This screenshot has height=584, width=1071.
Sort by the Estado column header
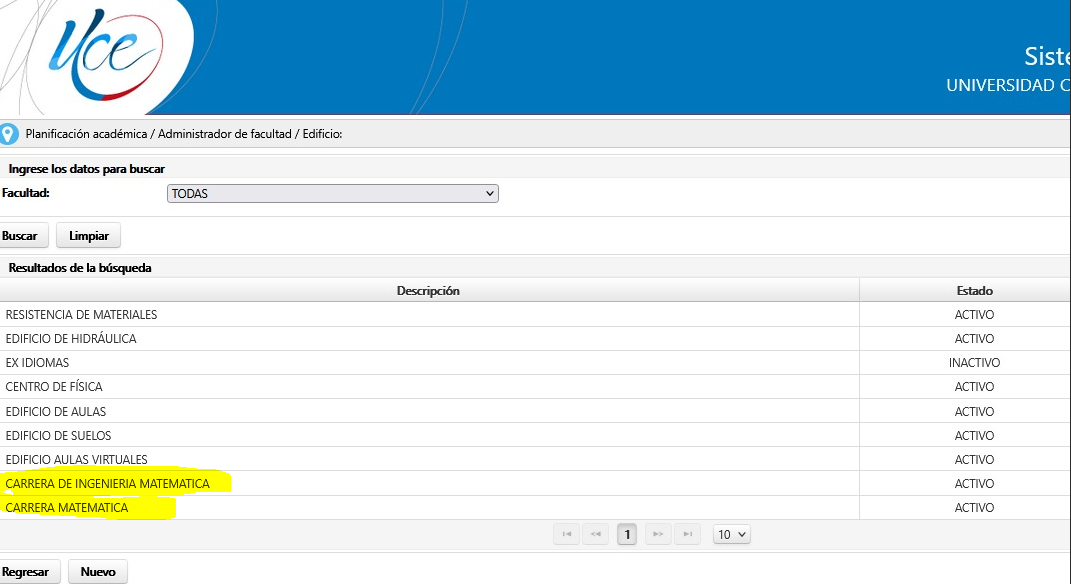tap(974, 291)
